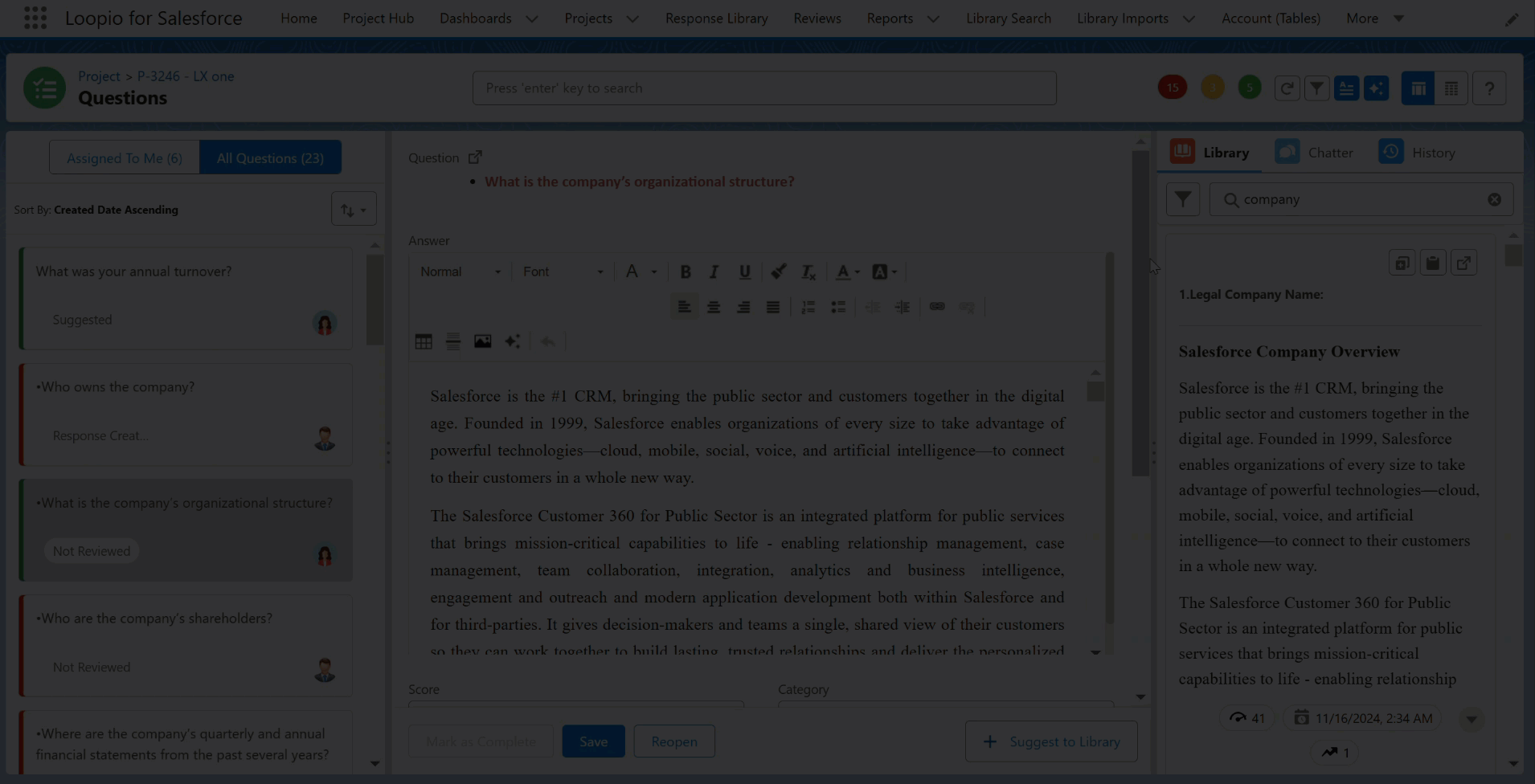Toggle the yellow 3 status filter badge
This screenshot has height=784, width=1535.
(x=1213, y=88)
